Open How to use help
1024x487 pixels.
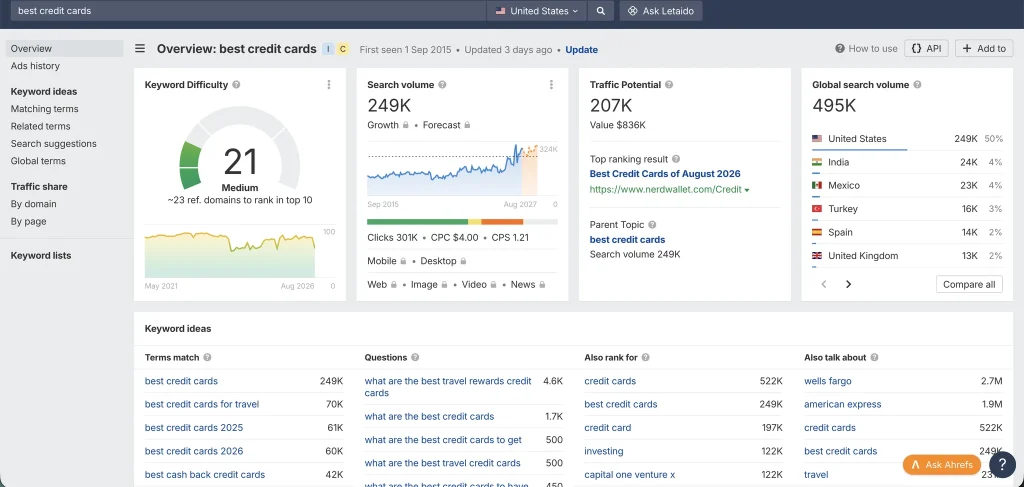pyautogui.click(x=866, y=48)
